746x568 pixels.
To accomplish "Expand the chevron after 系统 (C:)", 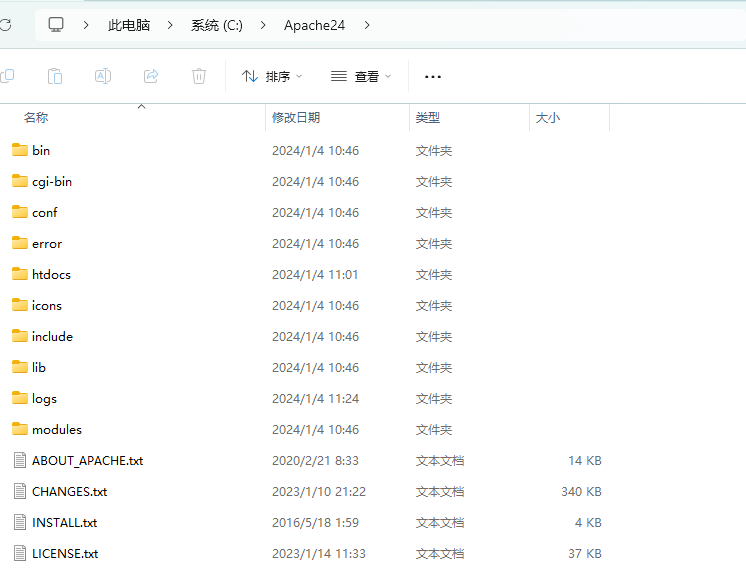I will click(x=263, y=25).
